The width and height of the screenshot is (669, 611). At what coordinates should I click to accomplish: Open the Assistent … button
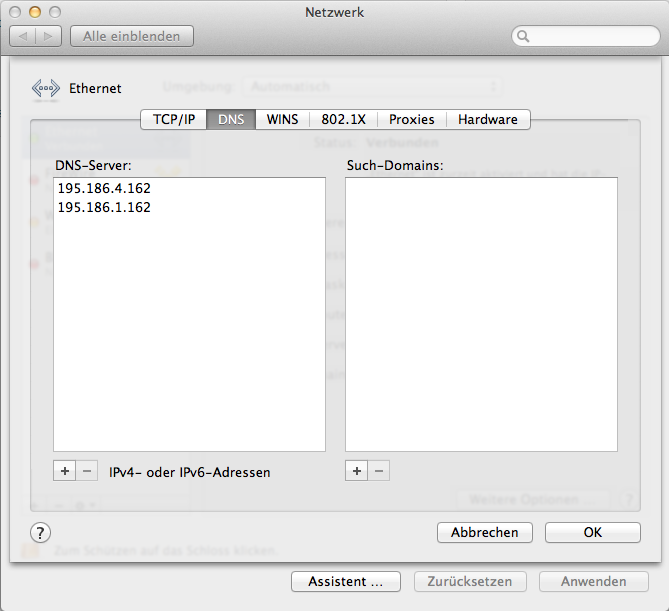click(x=346, y=582)
